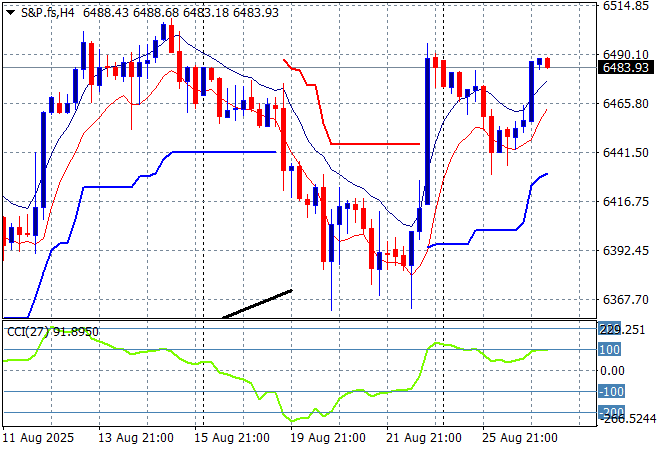The image size is (660, 450).
Task: Select the 13 Aug 21:00 time label
Action: (x=136, y=438)
